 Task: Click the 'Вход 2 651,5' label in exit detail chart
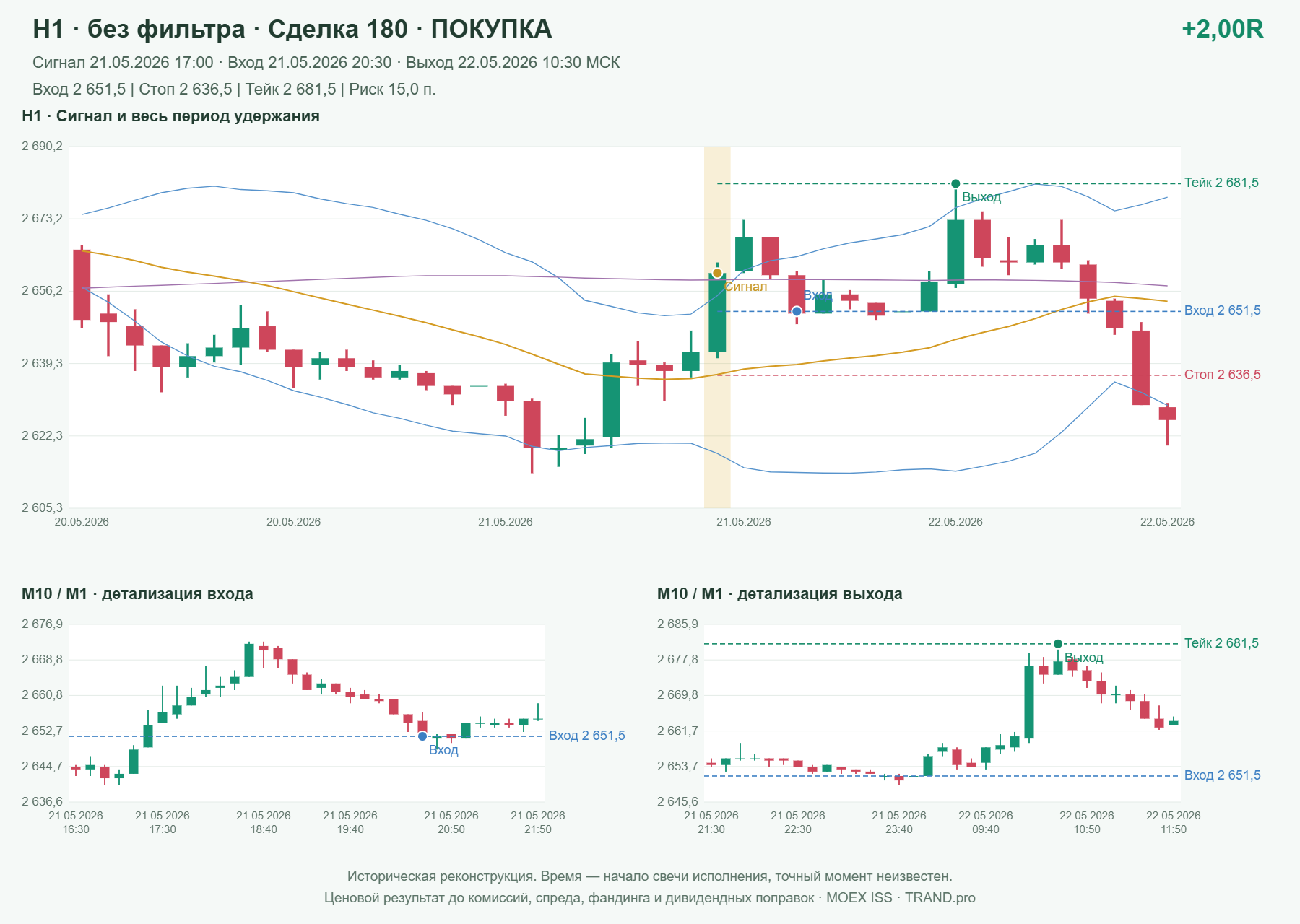pyautogui.click(x=1223, y=775)
